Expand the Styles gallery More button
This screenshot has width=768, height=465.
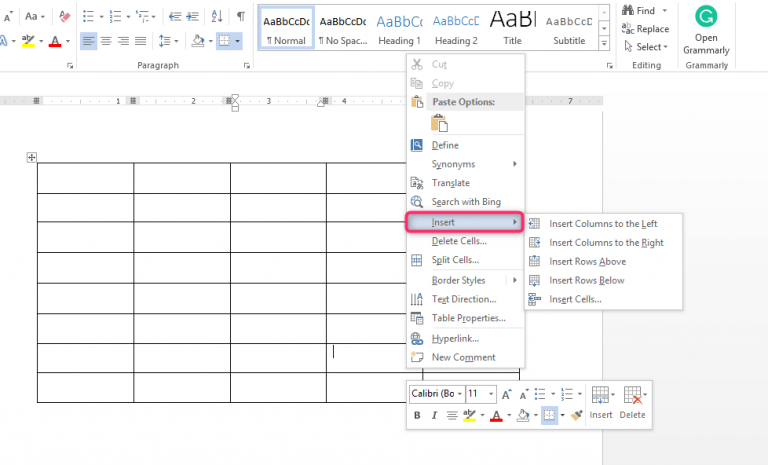(604, 44)
